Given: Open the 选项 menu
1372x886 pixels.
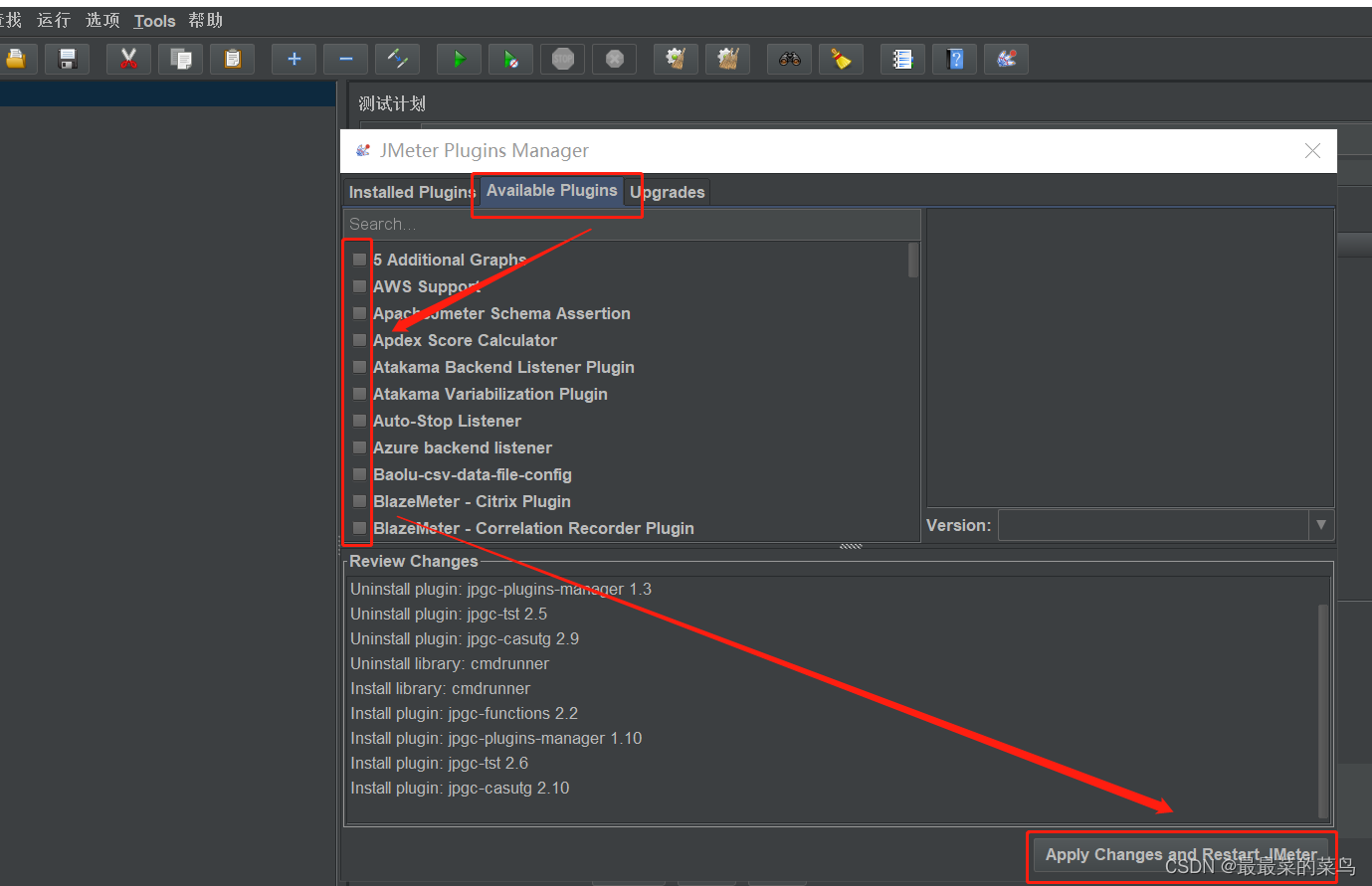Looking at the screenshot, I should [102, 21].
